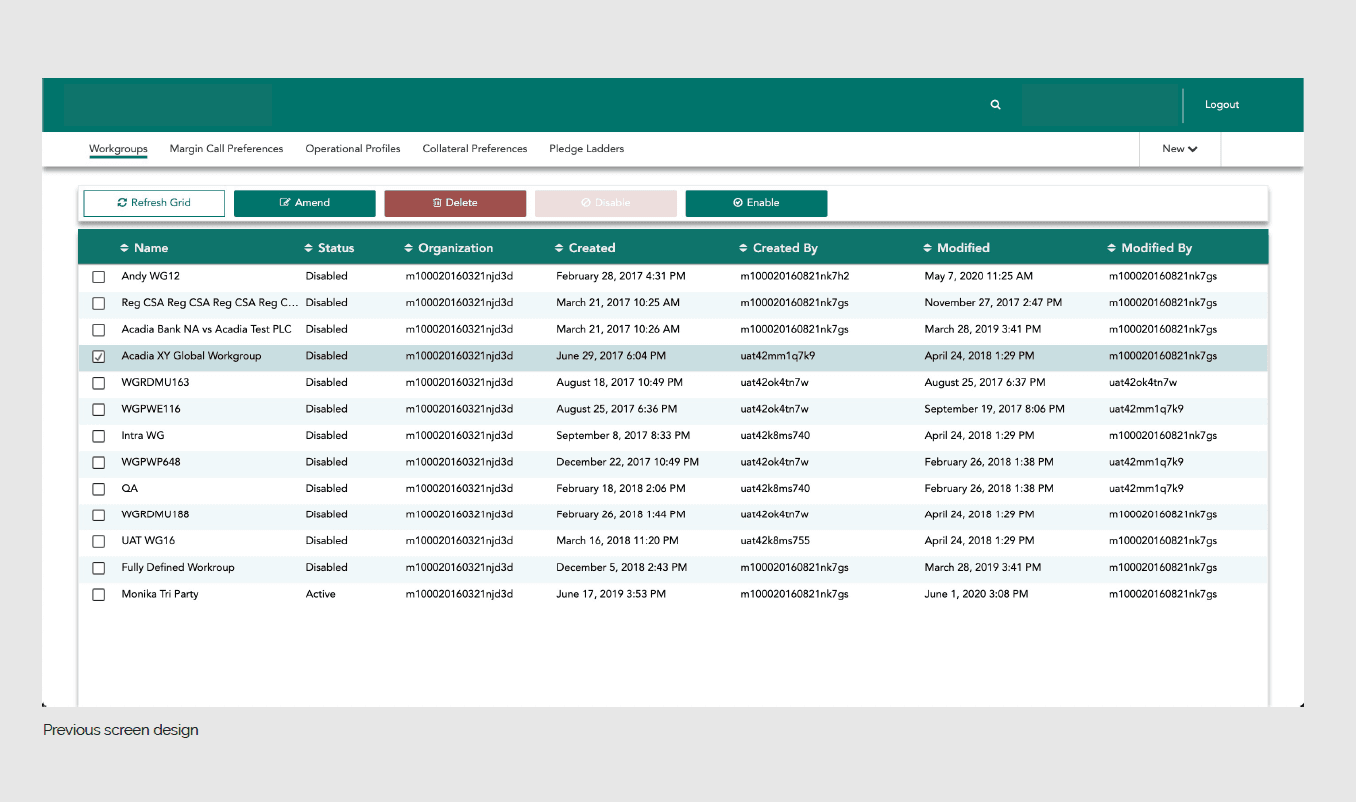The width and height of the screenshot is (1356, 802).
Task: Click sort arrows icon beside Name column
Action: coord(124,248)
